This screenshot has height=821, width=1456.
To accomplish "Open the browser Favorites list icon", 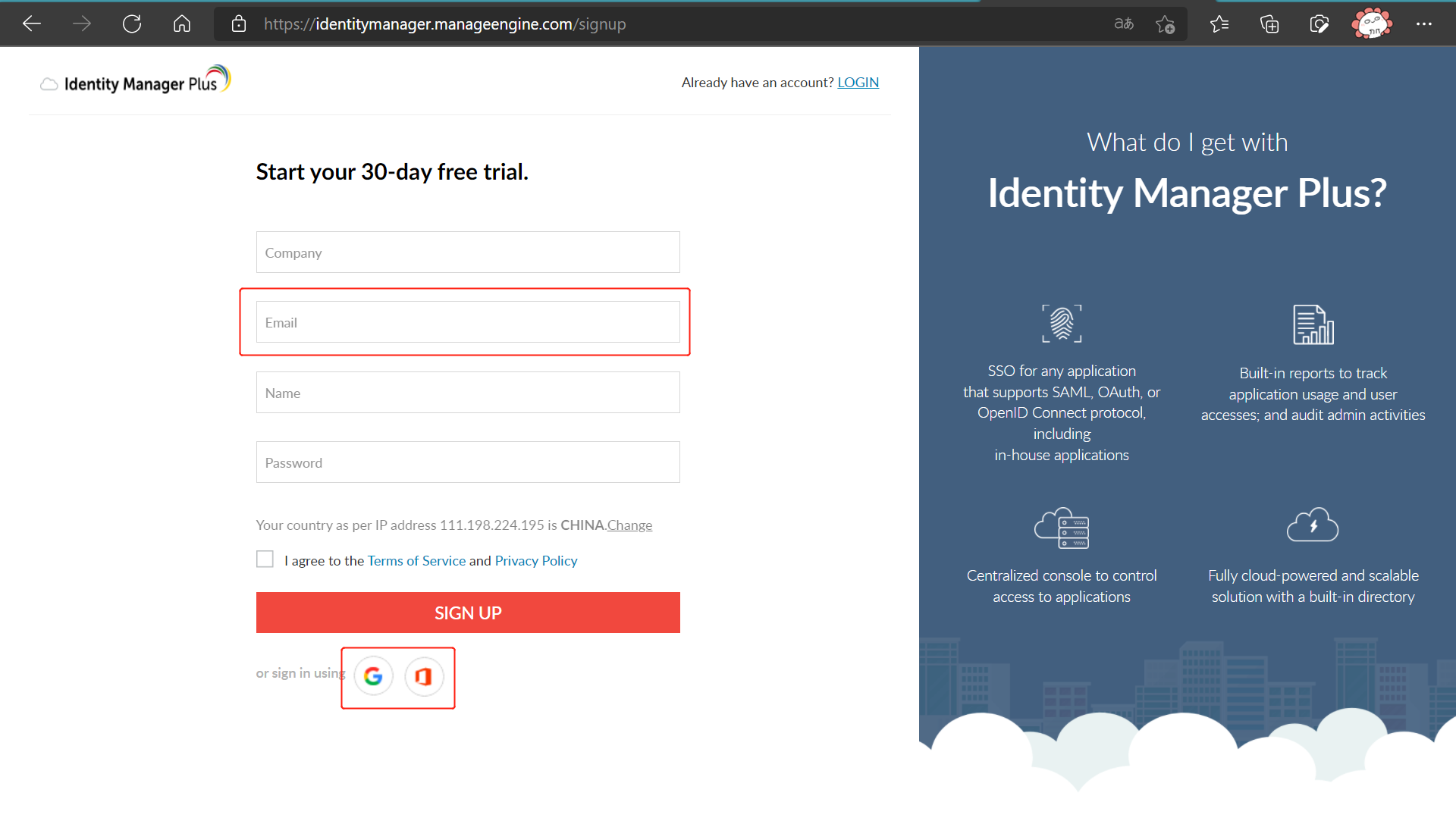I will 1219,24.
